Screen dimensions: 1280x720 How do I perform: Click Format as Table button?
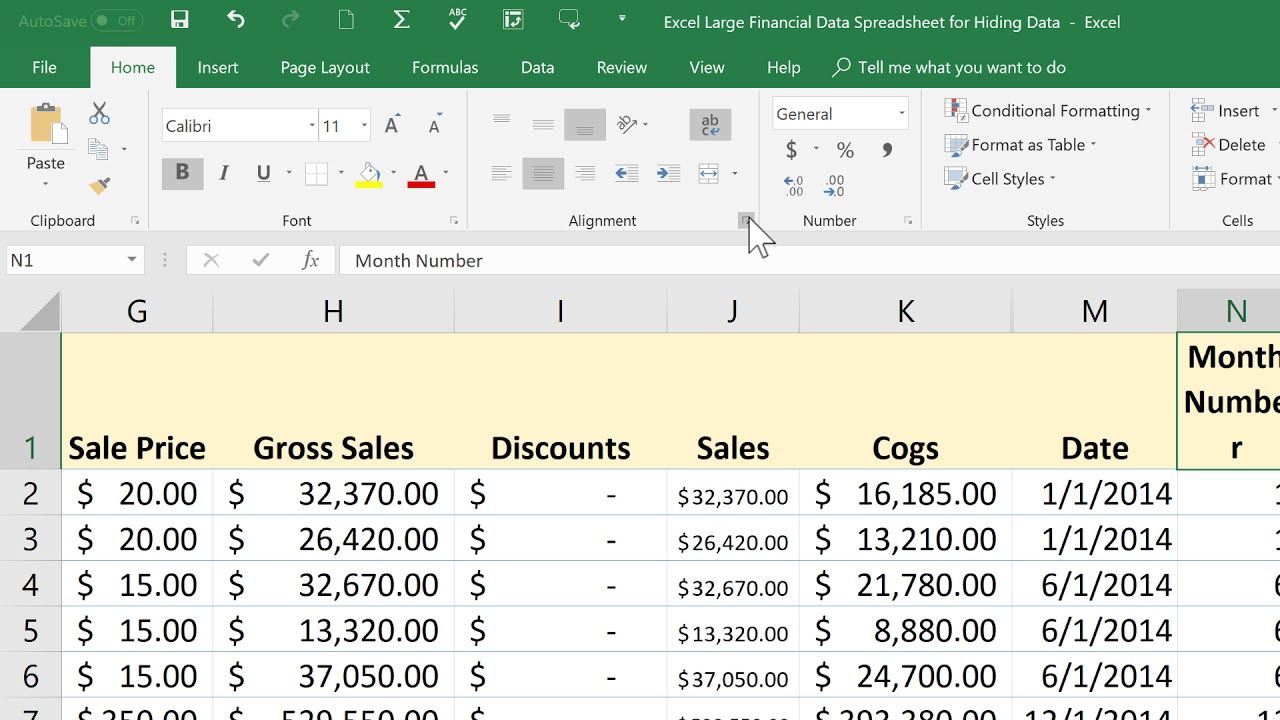tap(1020, 145)
